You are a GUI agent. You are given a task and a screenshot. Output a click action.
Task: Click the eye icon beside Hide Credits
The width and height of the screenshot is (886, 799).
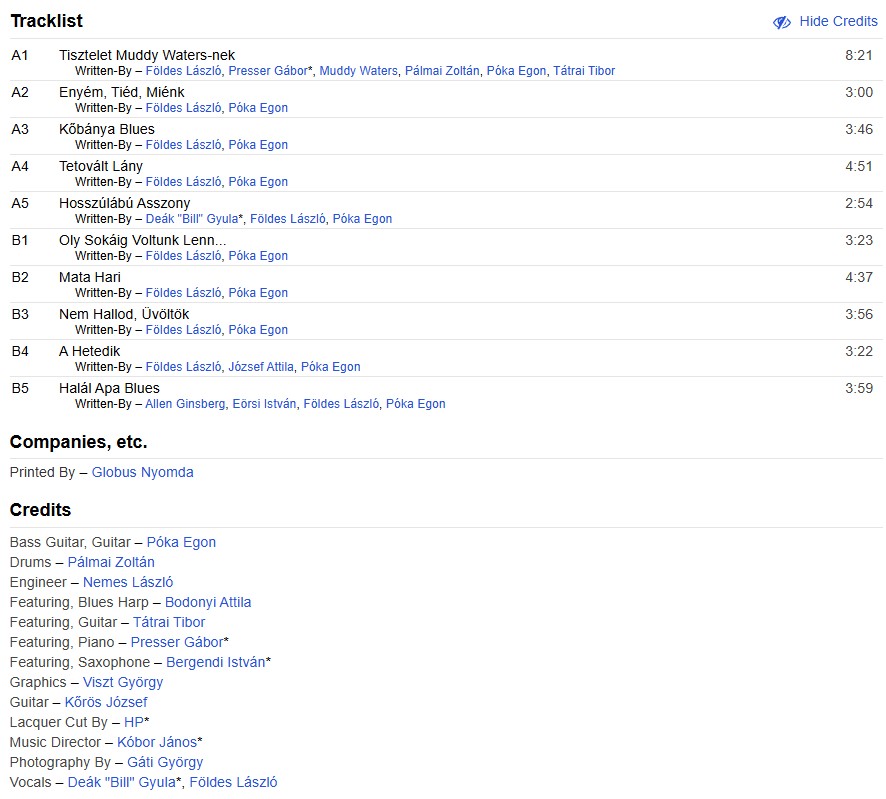coord(782,22)
